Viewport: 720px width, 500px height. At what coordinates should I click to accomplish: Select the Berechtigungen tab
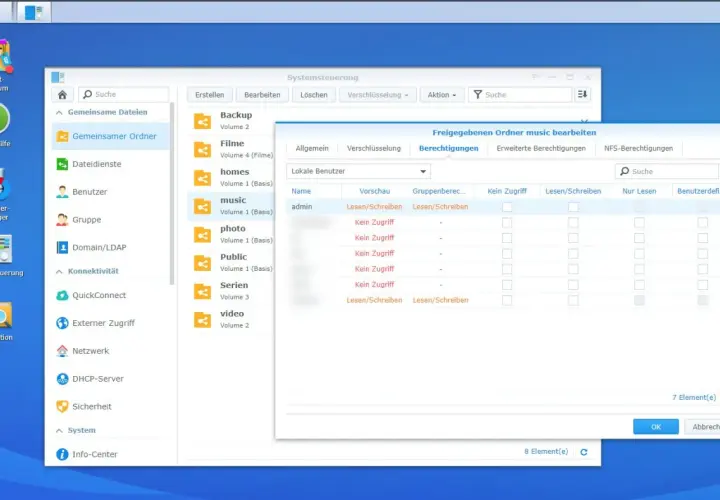pyautogui.click(x=449, y=148)
